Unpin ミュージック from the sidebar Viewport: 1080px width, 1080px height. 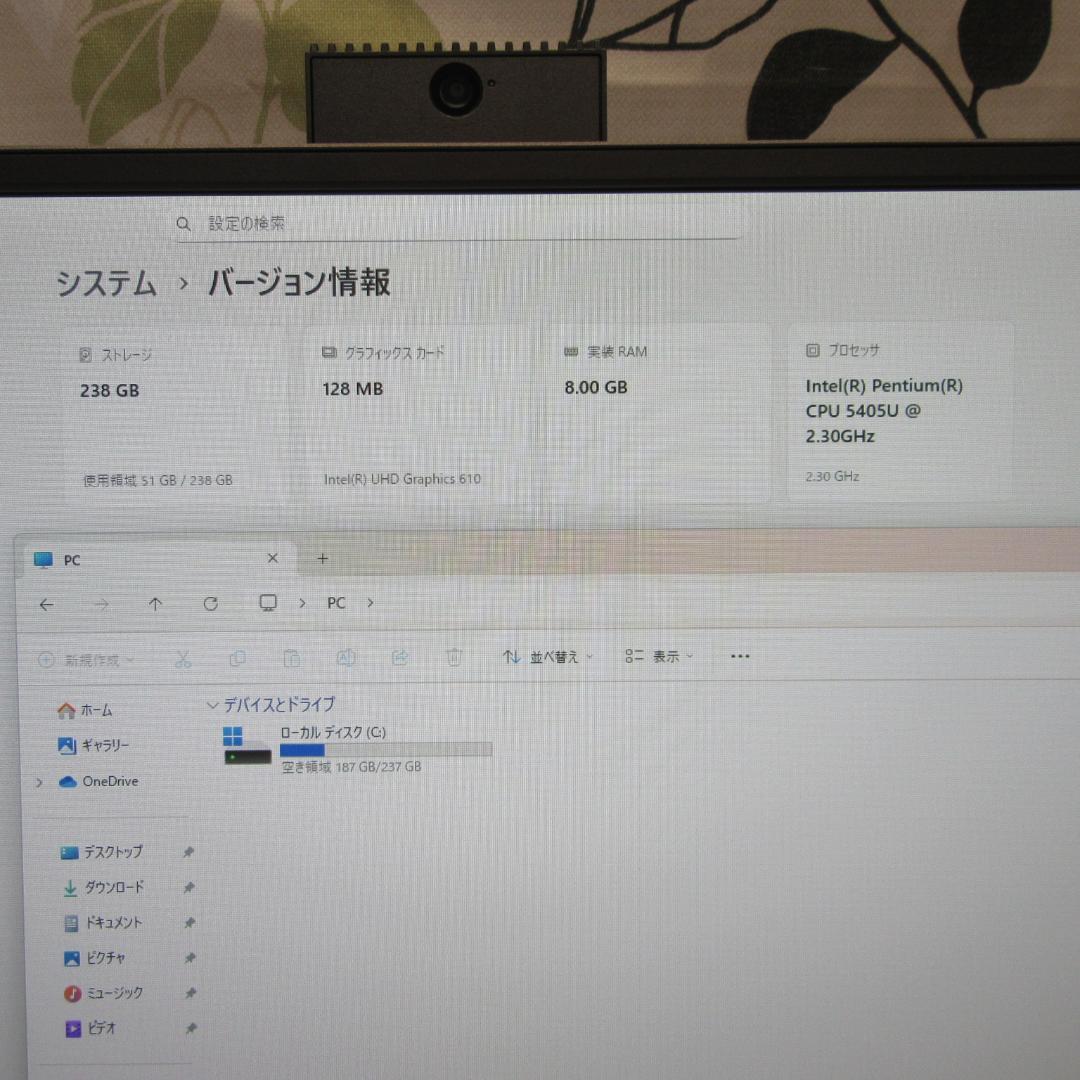click(x=189, y=993)
